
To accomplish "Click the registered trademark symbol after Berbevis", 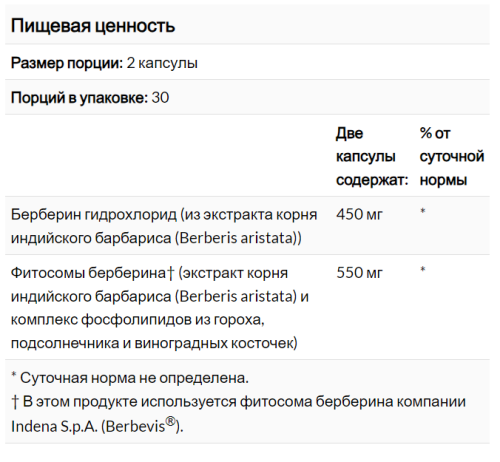I will (x=170, y=422).
